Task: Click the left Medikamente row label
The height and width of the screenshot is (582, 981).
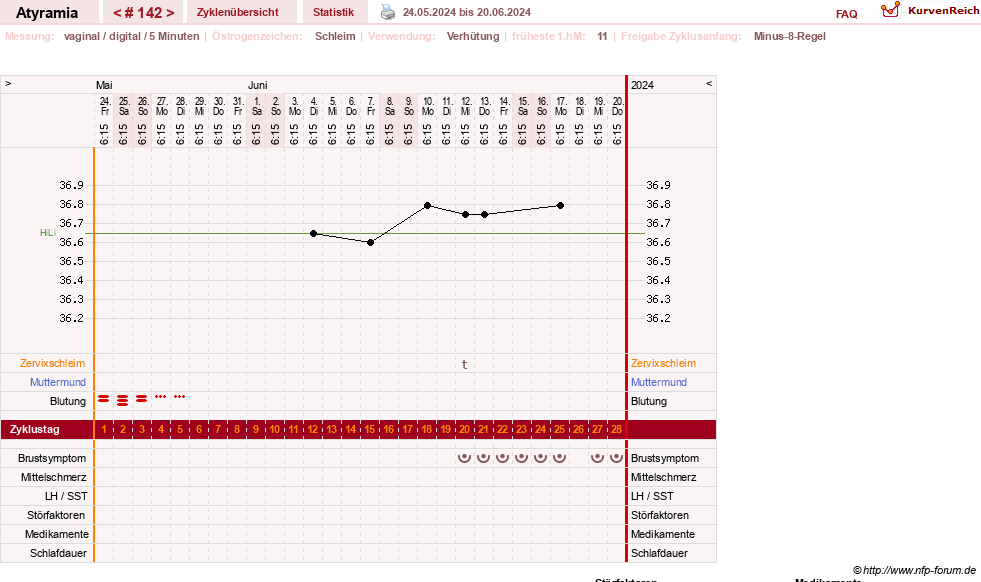Action: point(57,534)
